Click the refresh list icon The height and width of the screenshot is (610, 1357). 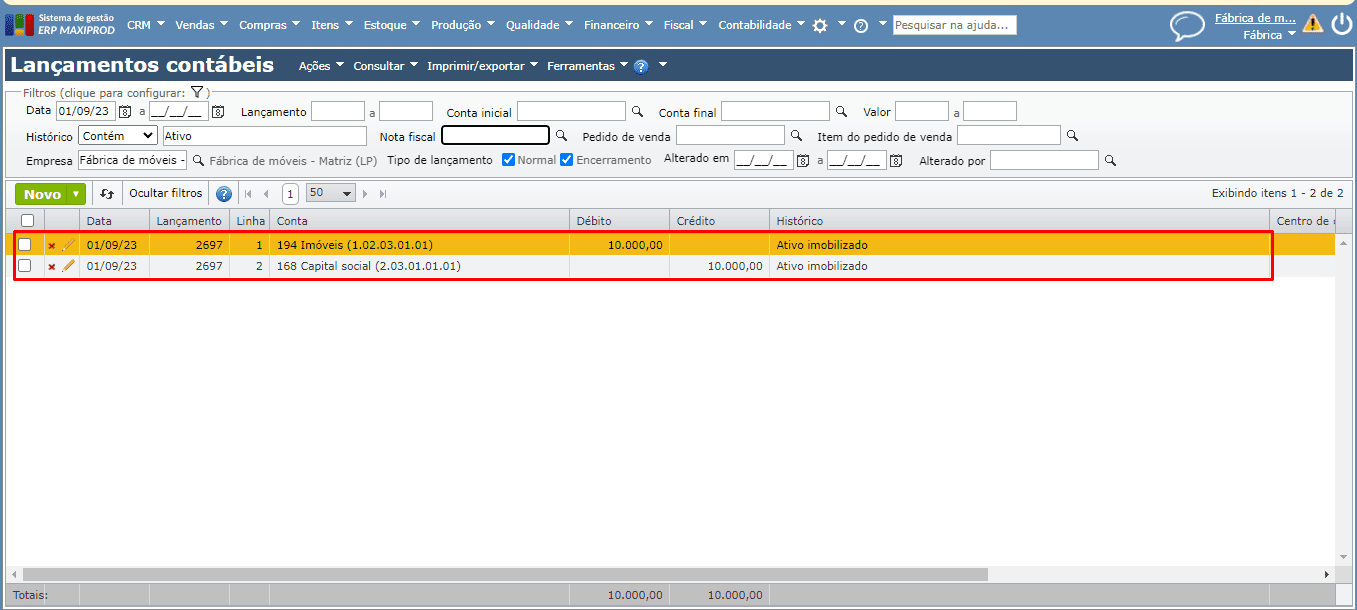107,194
